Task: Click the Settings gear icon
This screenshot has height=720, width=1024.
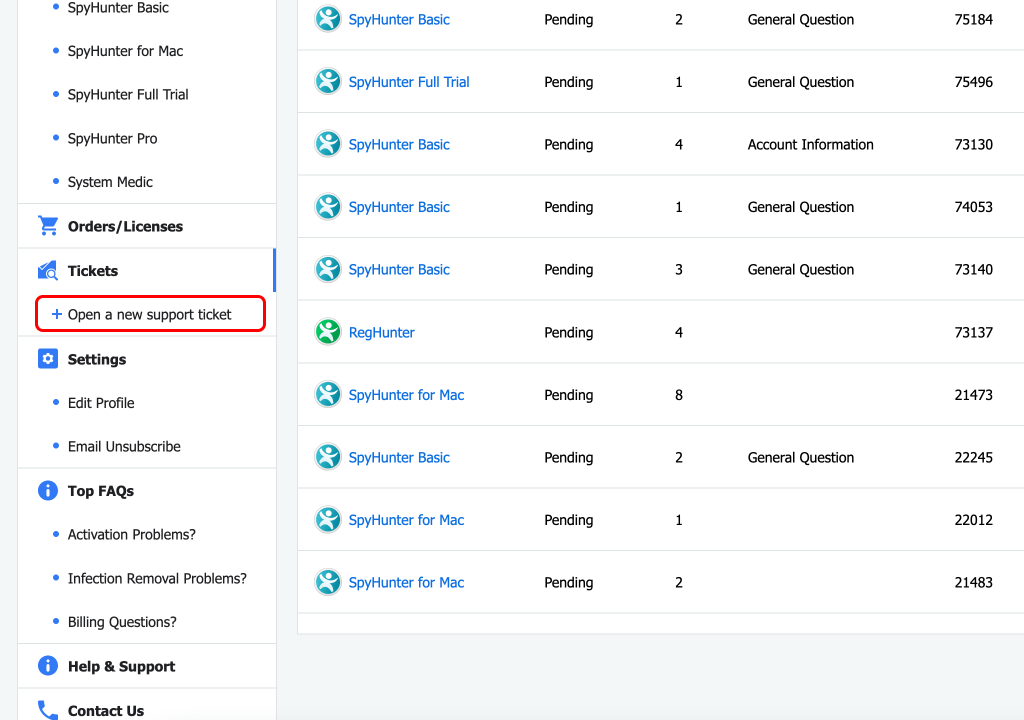Action: (x=47, y=359)
